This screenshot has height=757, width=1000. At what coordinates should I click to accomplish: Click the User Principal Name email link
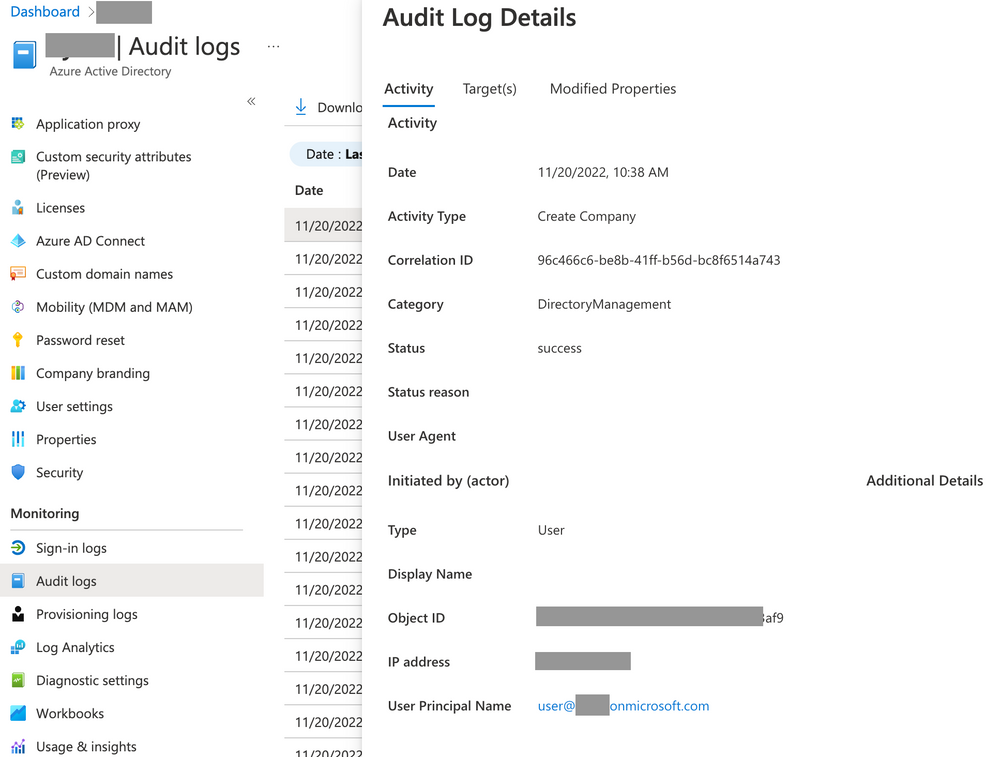[622, 705]
